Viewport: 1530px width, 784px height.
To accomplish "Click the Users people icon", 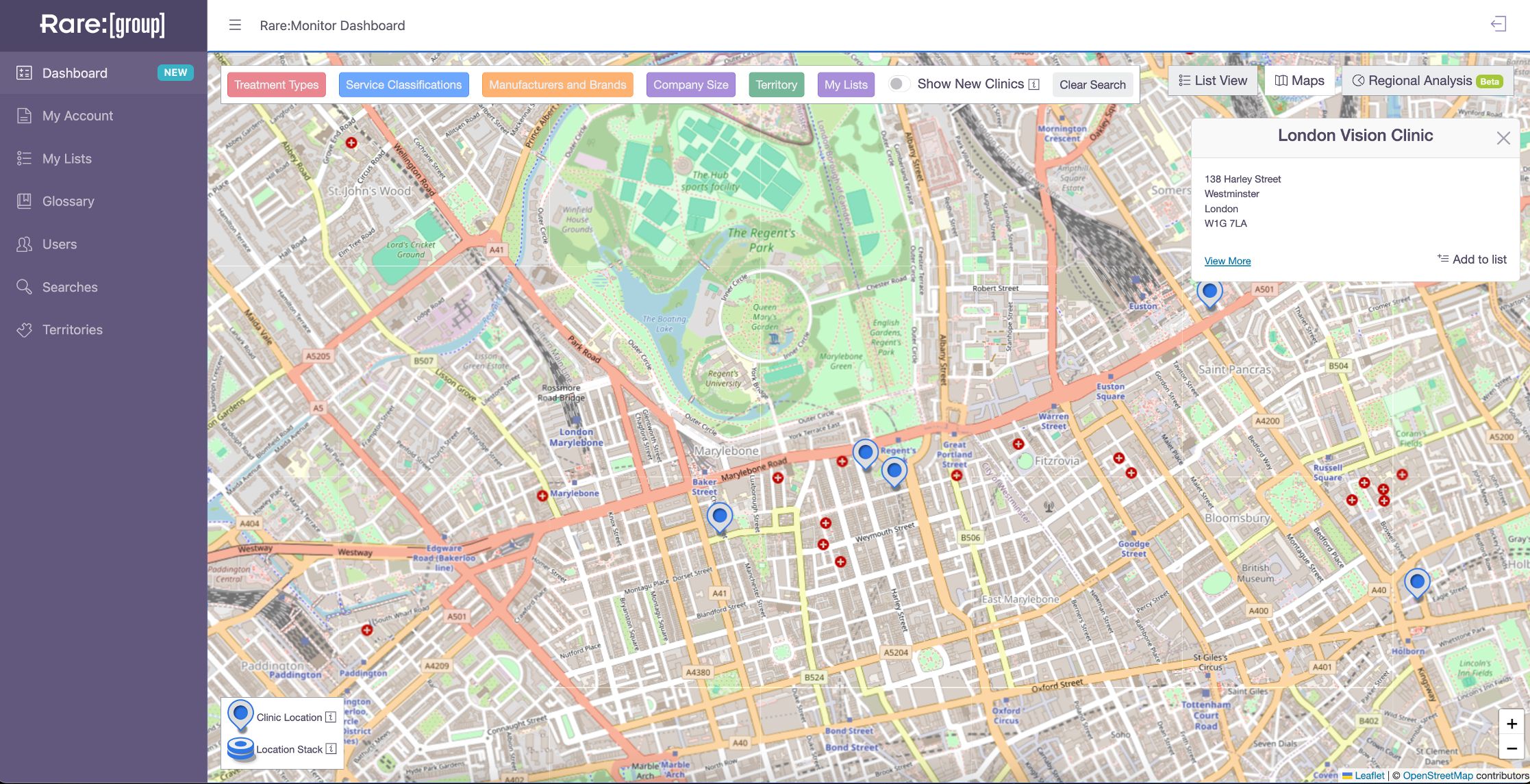I will 24,244.
